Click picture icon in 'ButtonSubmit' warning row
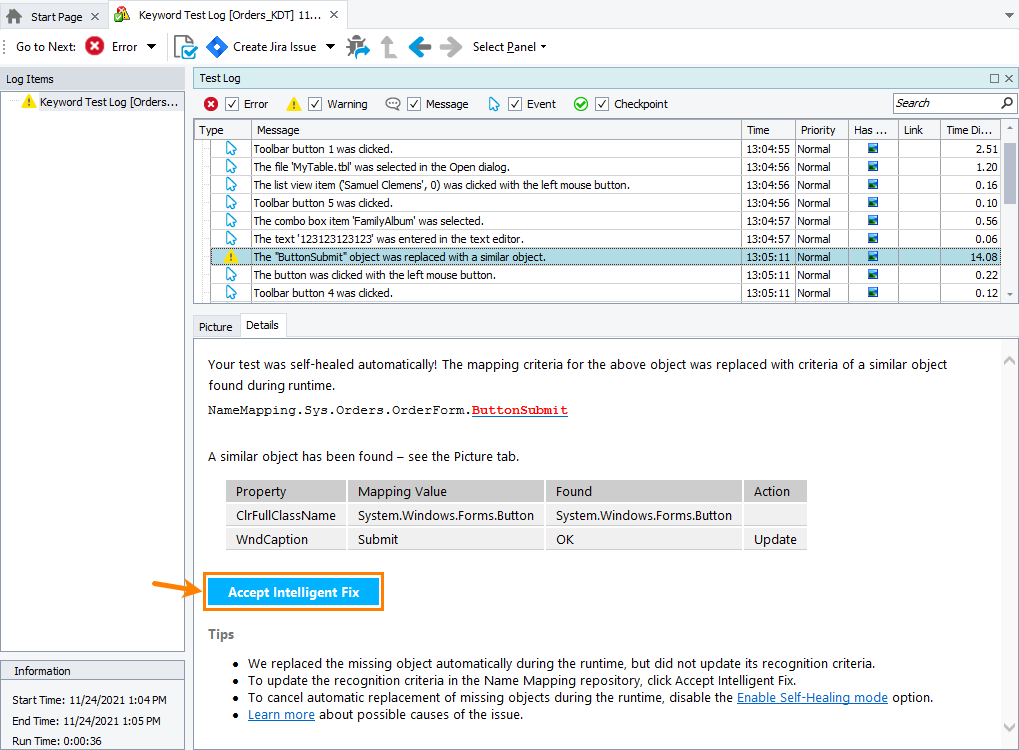 873,257
